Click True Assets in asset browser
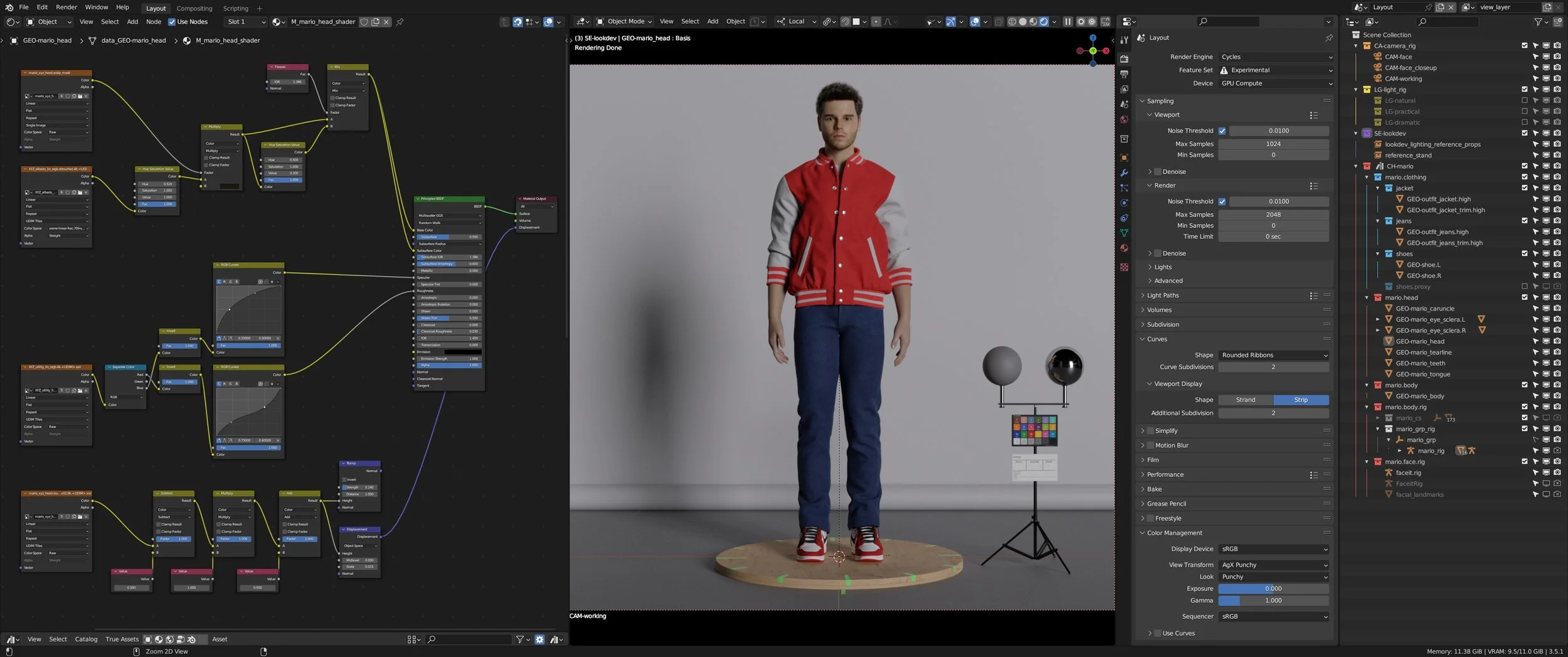The height and width of the screenshot is (657, 1568). click(x=122, y=639)
